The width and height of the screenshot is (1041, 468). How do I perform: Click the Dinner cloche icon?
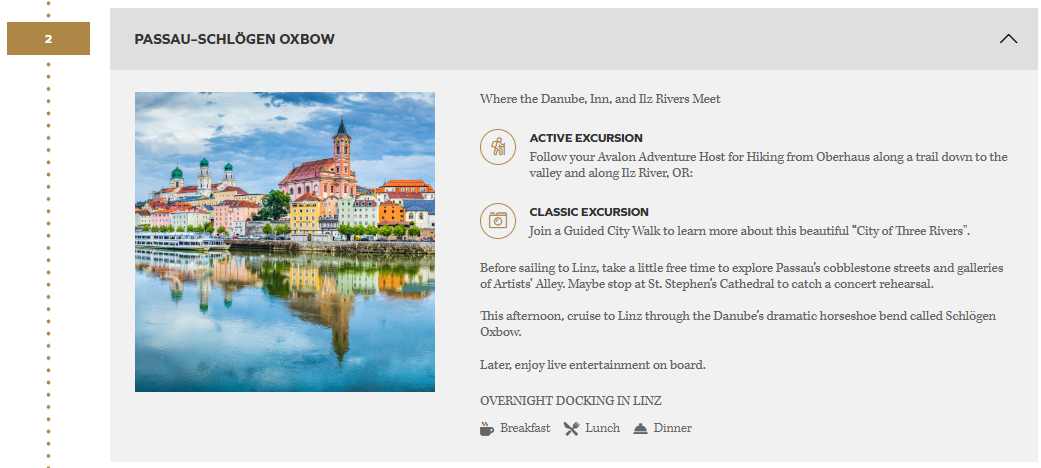tap(640, 429)
